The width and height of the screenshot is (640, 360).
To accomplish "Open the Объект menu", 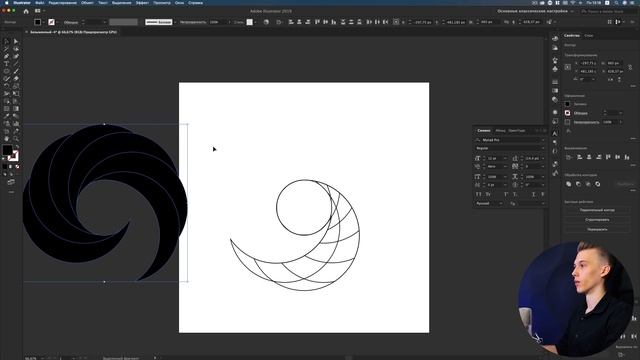I will [87, 3].
